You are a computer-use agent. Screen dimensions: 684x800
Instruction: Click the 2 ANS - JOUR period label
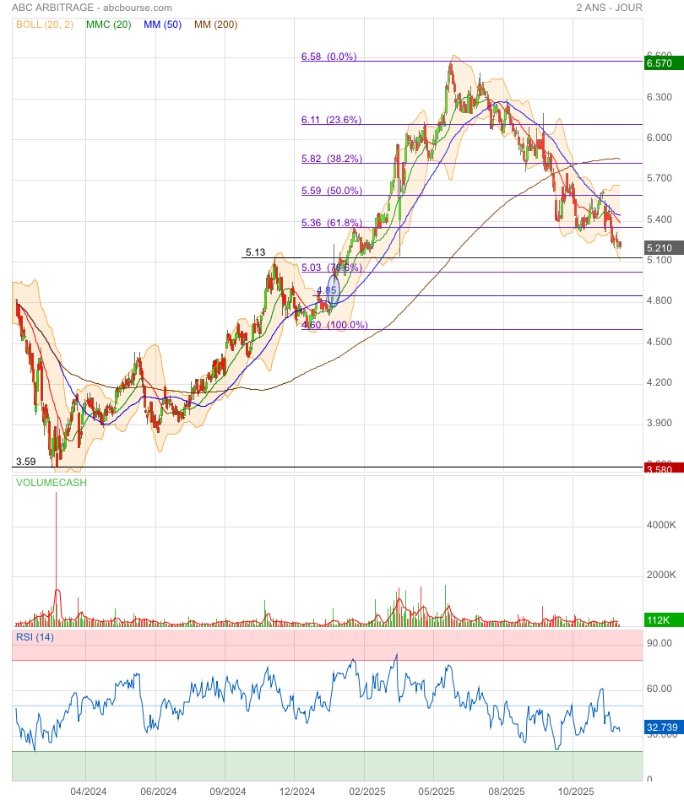pyautogui.click(x=609, y=8)
